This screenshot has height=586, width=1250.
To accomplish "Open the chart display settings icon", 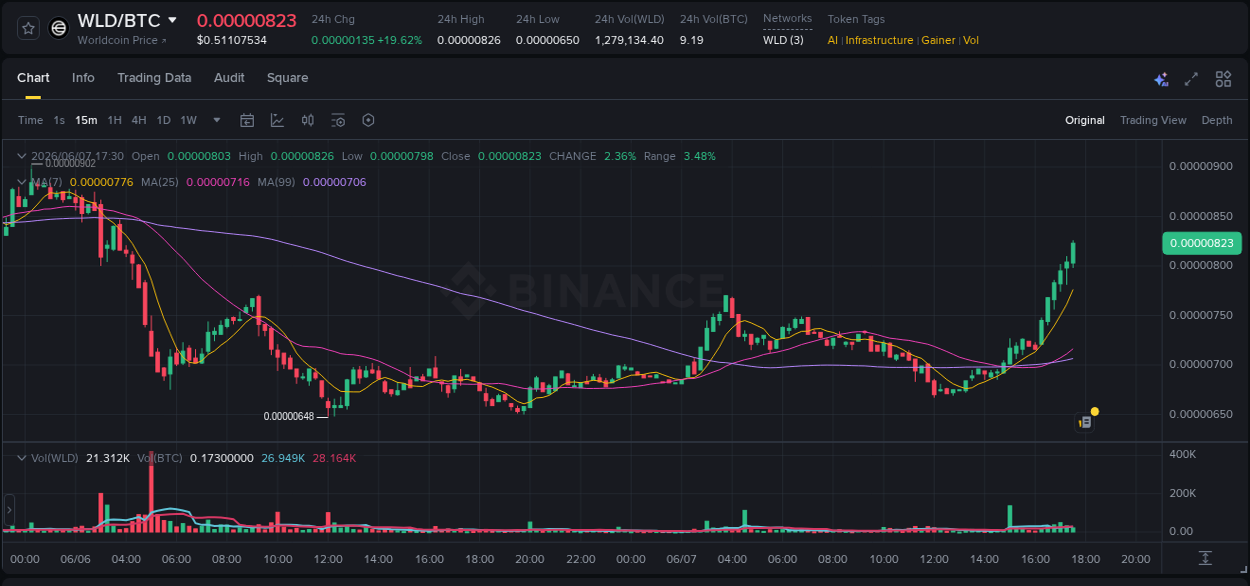I will pos(338,120).
